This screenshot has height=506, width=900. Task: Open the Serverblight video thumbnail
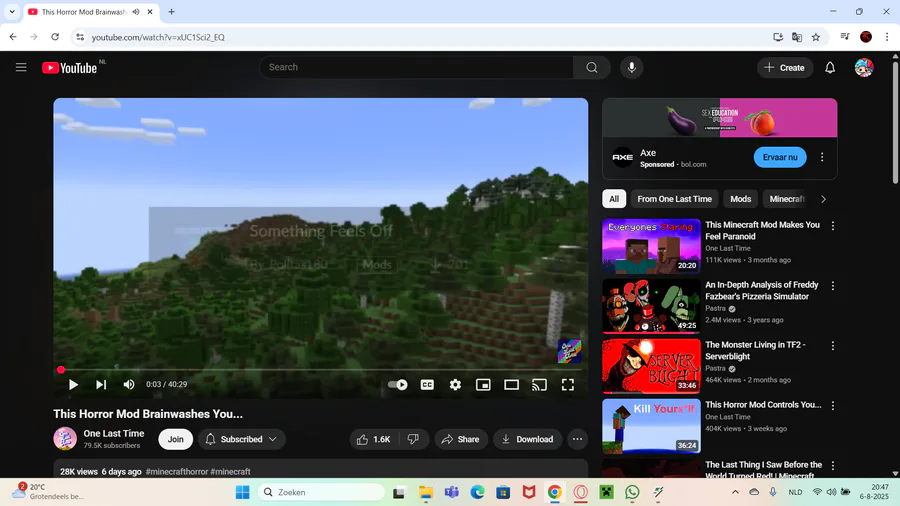click(651, 366)
